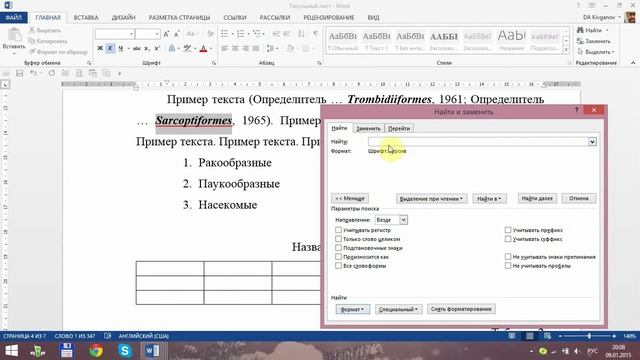Decrease font size with the small A icon
Image resolution: width=640 pixels, height=360 pixels.
177,34
